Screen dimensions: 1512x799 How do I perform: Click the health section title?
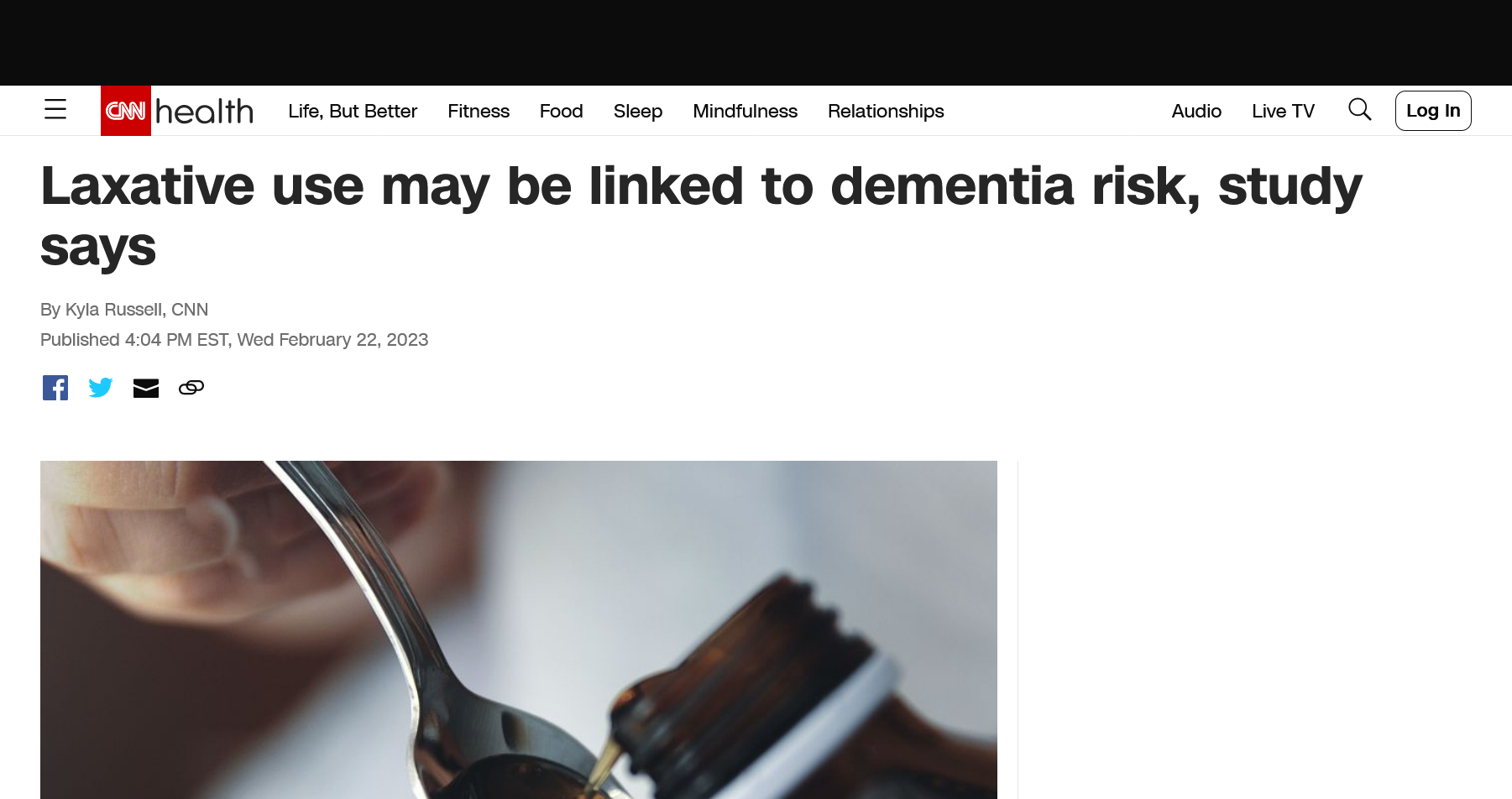[x=204, y=111]
